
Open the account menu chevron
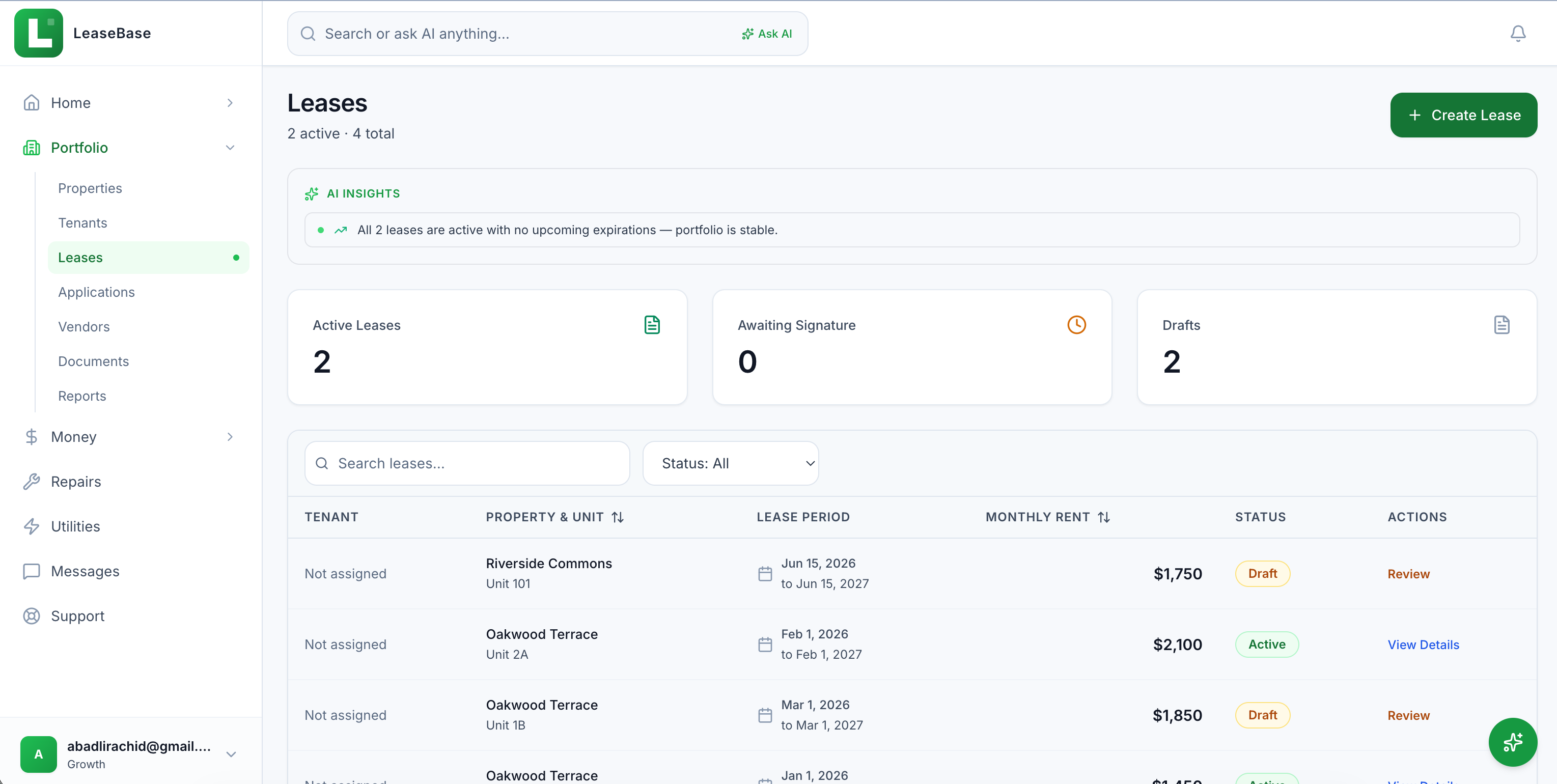231,754
